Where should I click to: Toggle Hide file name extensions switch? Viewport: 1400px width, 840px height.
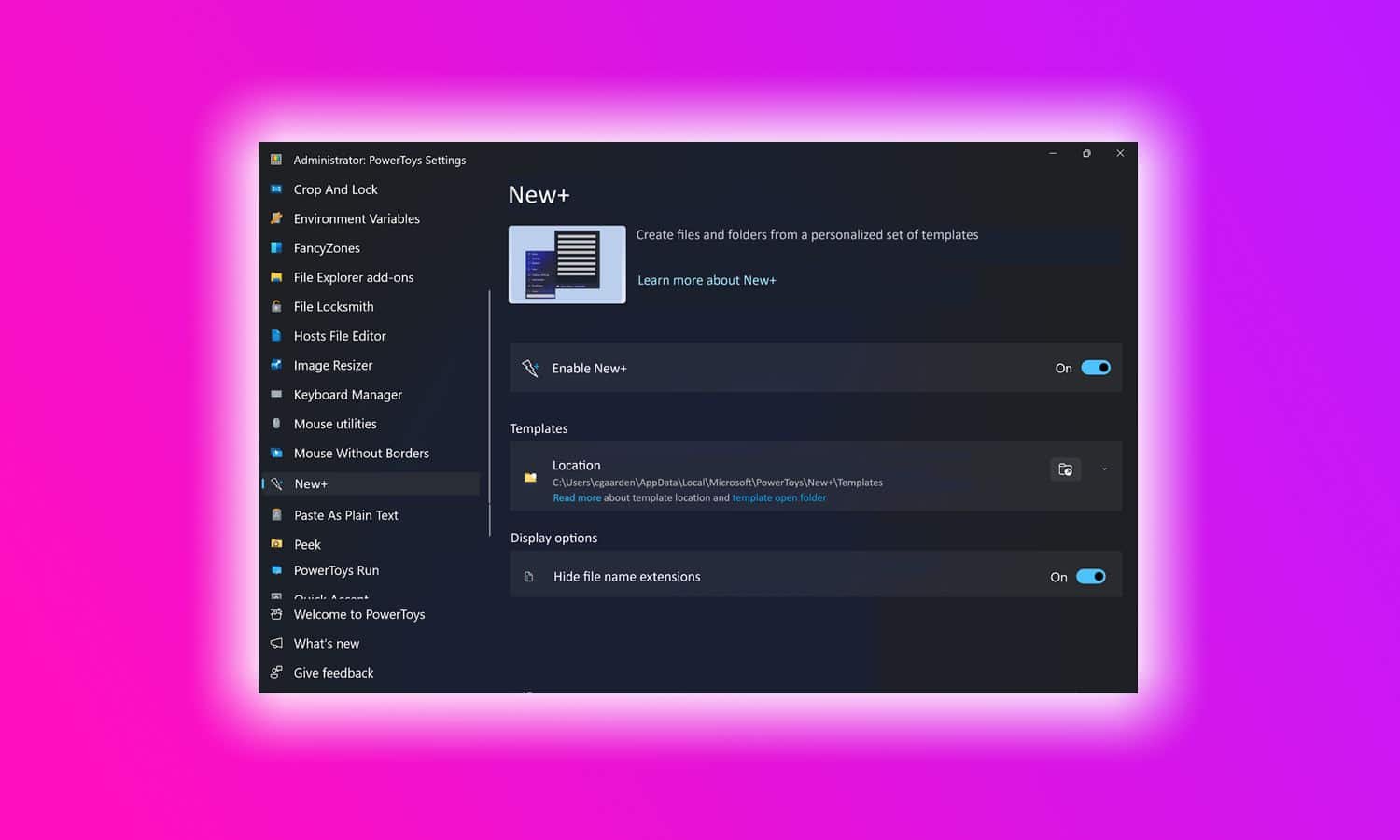click(1091, 577)
